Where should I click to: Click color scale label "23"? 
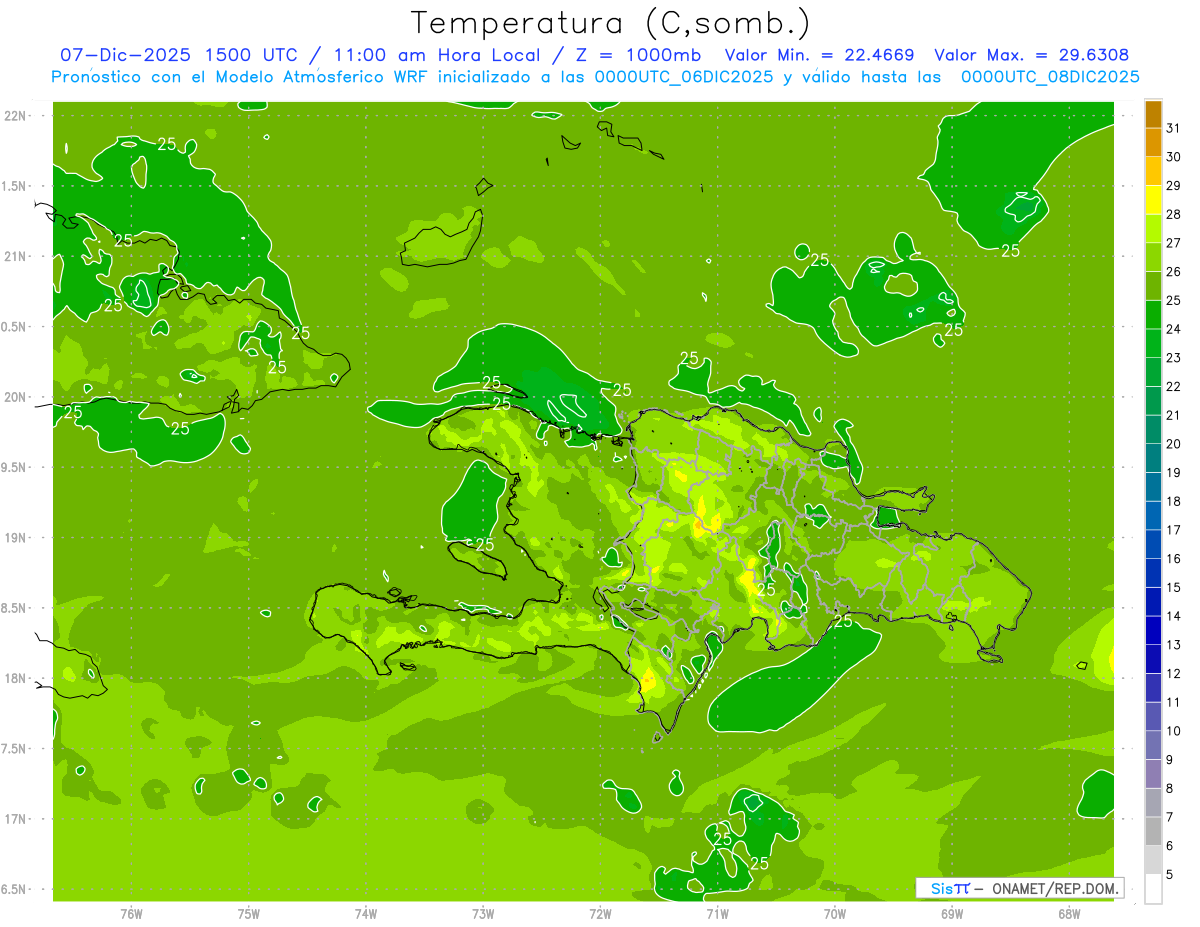pos(1173,358)
